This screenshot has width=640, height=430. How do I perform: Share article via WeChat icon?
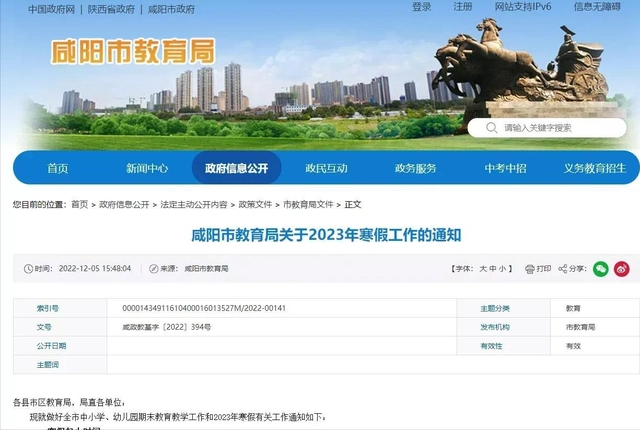coord(600,269)
